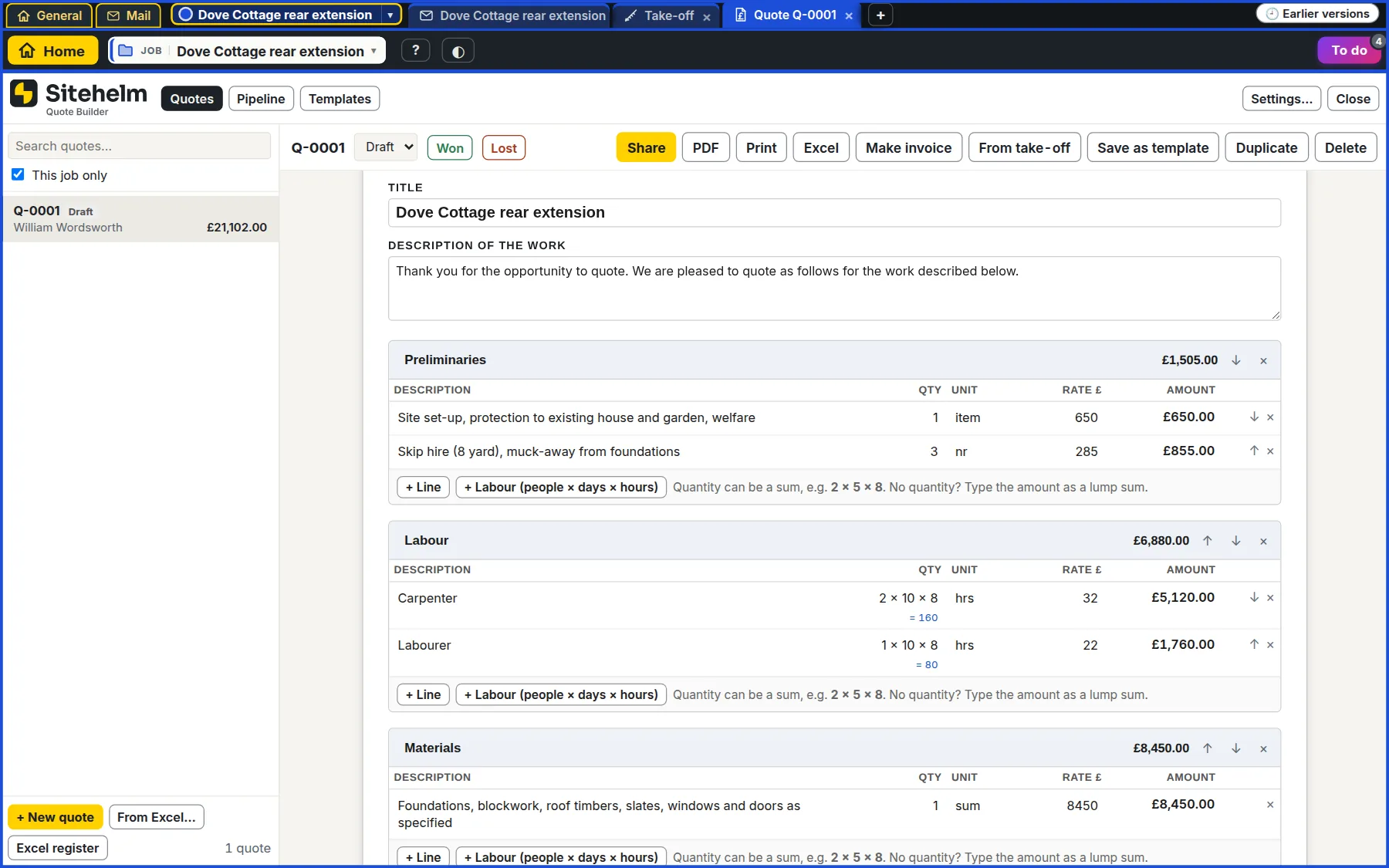Screen dimensions: 1389x868
Task: Click the Search quotes field
Action: (139, 146)
